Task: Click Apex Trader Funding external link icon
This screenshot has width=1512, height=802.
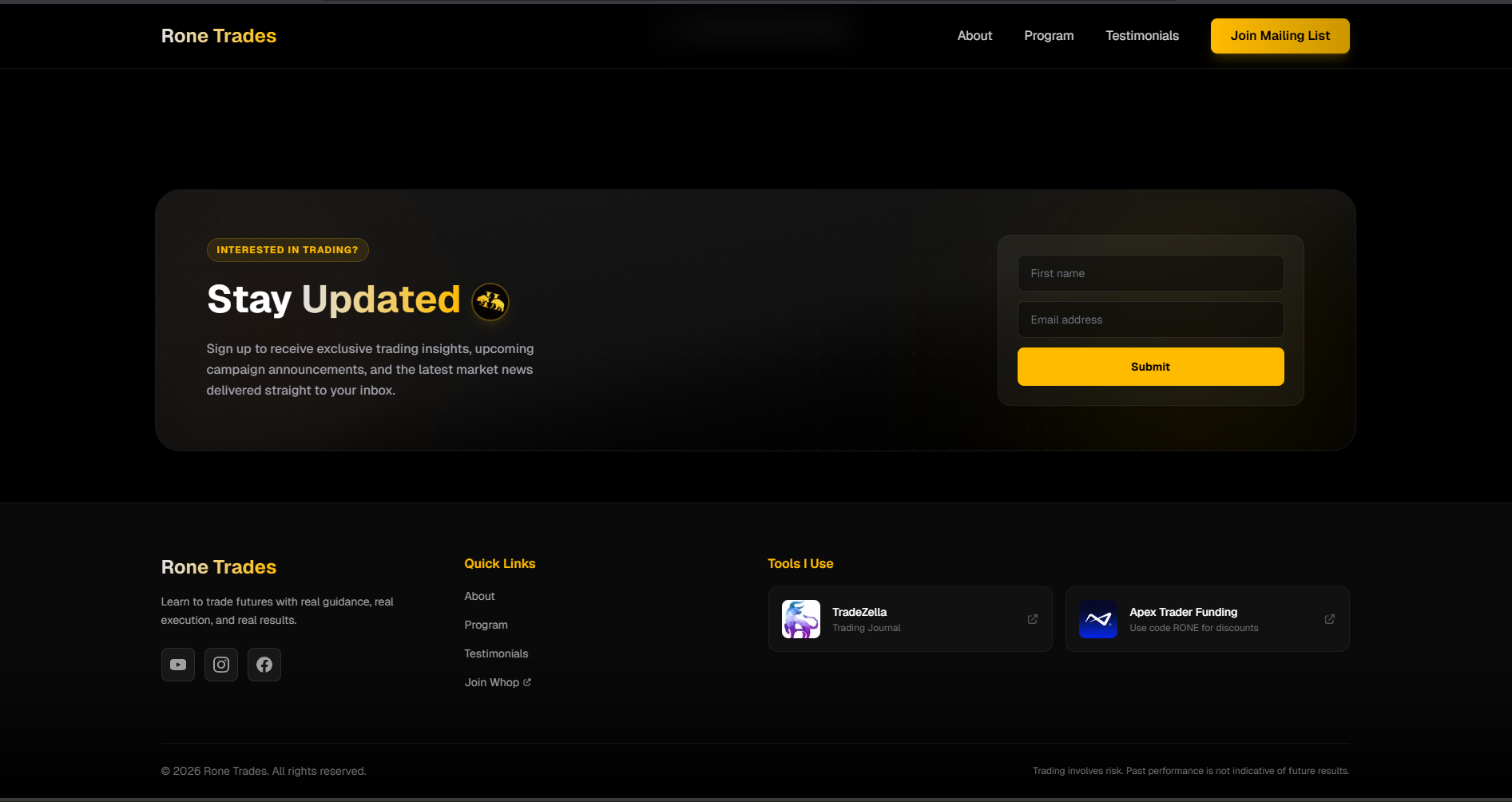Action: pos(1330,619)
